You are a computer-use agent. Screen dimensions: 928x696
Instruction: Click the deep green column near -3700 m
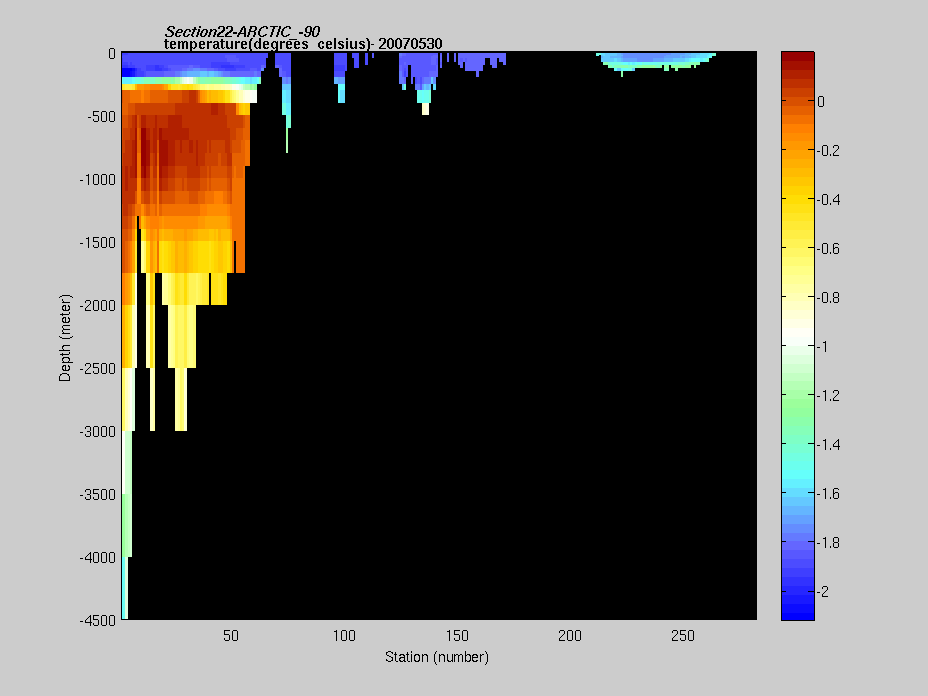[x=126, y=525]
